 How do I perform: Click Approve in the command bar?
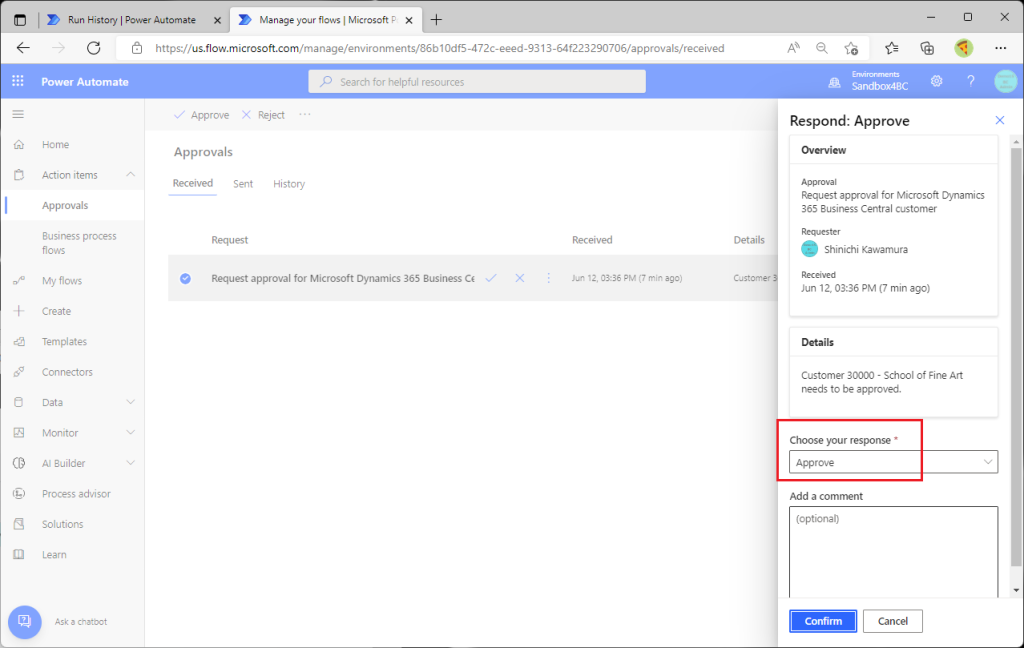point(202,115)
